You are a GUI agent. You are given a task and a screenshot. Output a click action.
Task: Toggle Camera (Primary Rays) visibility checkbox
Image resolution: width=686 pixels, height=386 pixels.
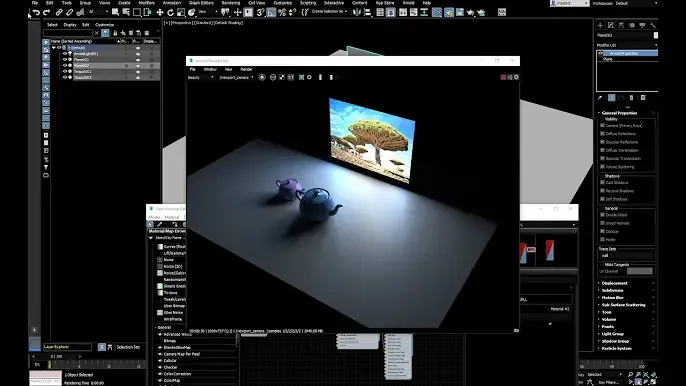pyautogui.click(x=602, y=125)
